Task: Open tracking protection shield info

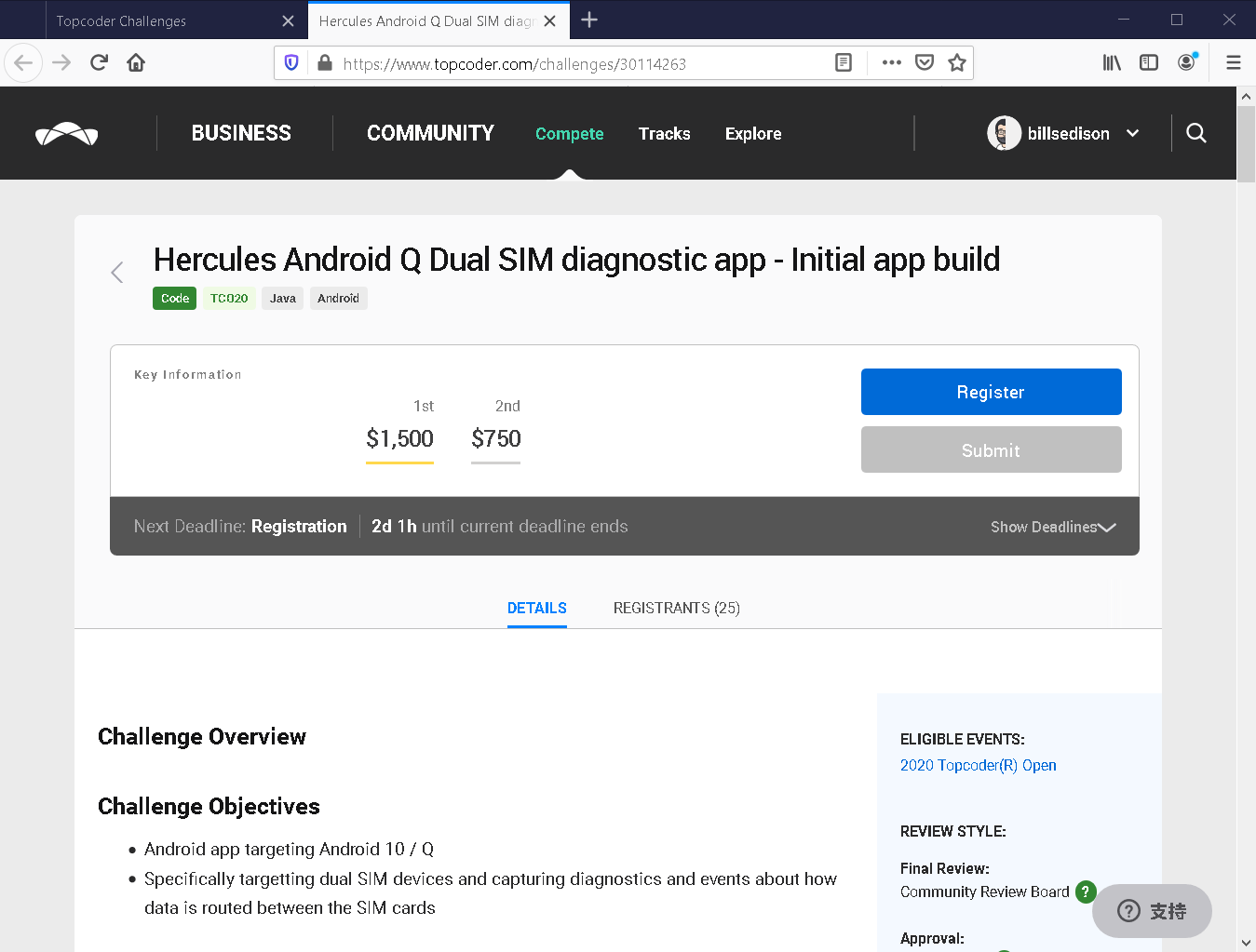Action: point(291,62)
